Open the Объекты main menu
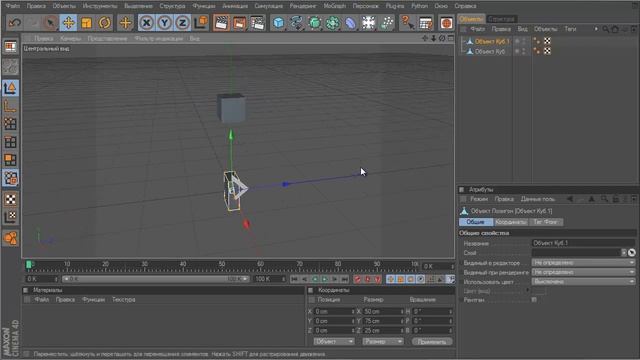Image resolution: width=640 pixels, height=360 pixels. click(64, 6)
